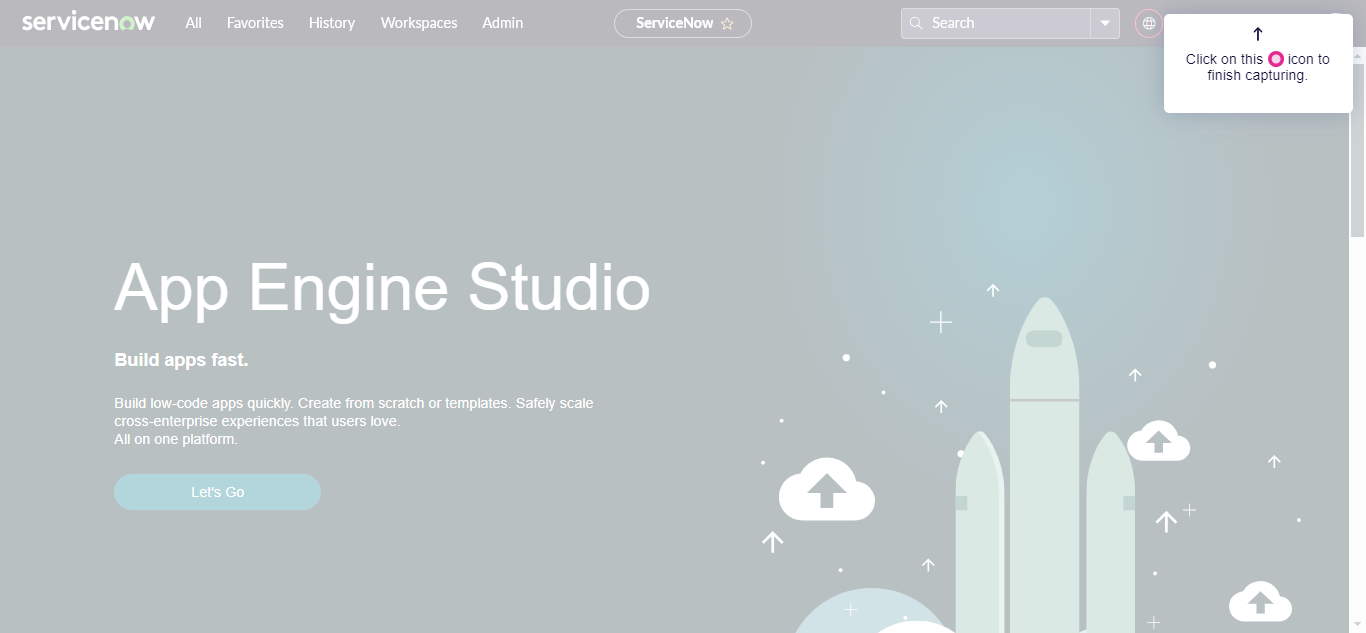Click the Build apps fast. subheading

click(181, 360)
